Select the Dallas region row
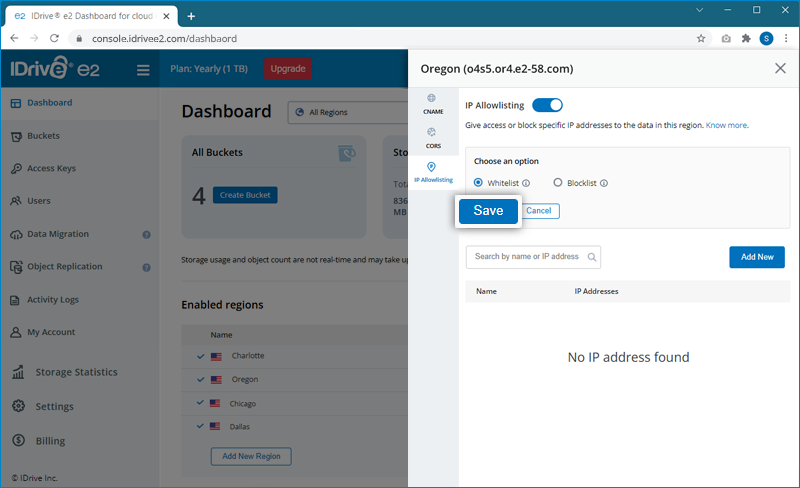800x488 pixels. click(295, 427)
